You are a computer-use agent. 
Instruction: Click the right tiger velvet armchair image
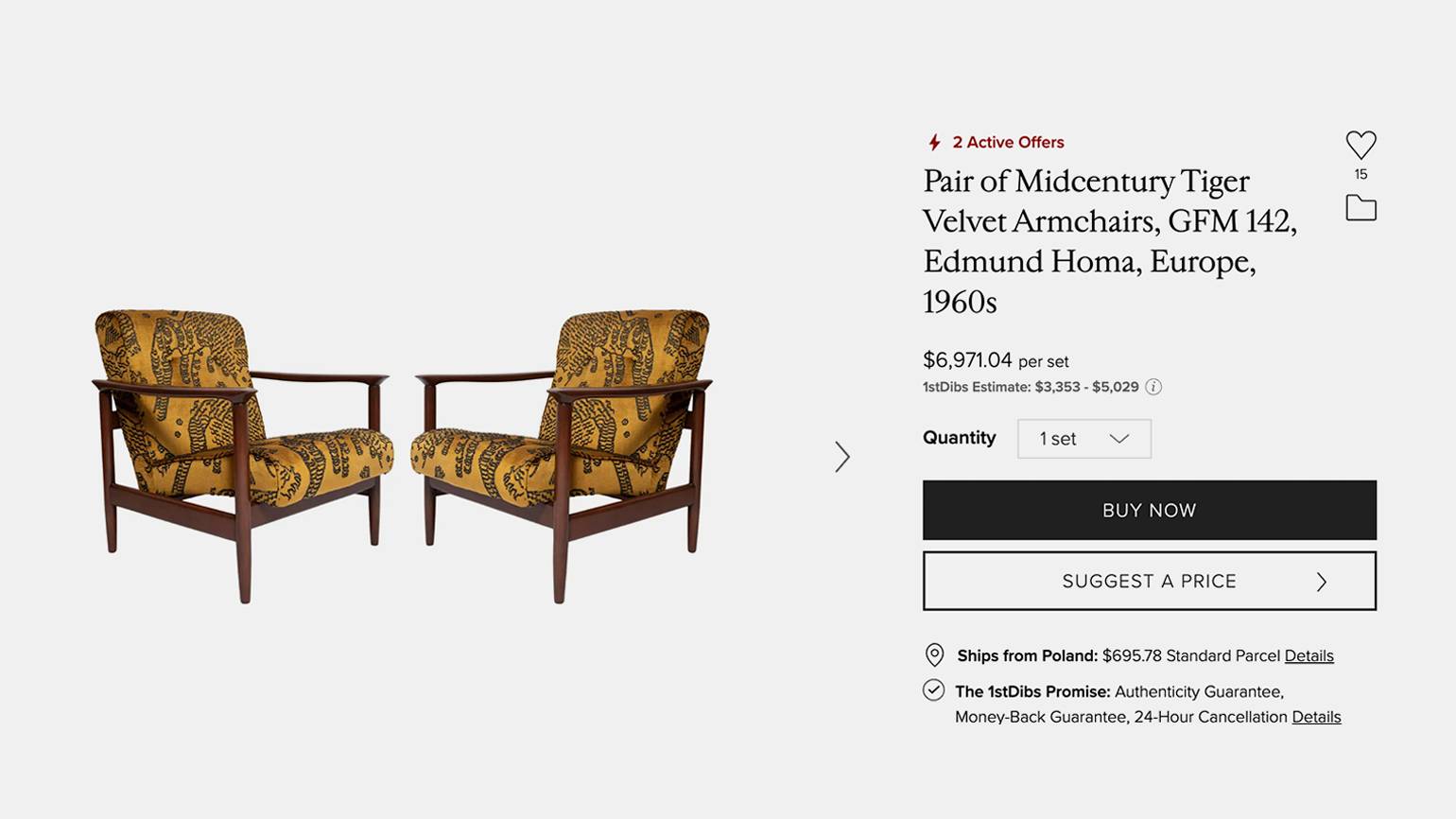click(x=562, y=455)
